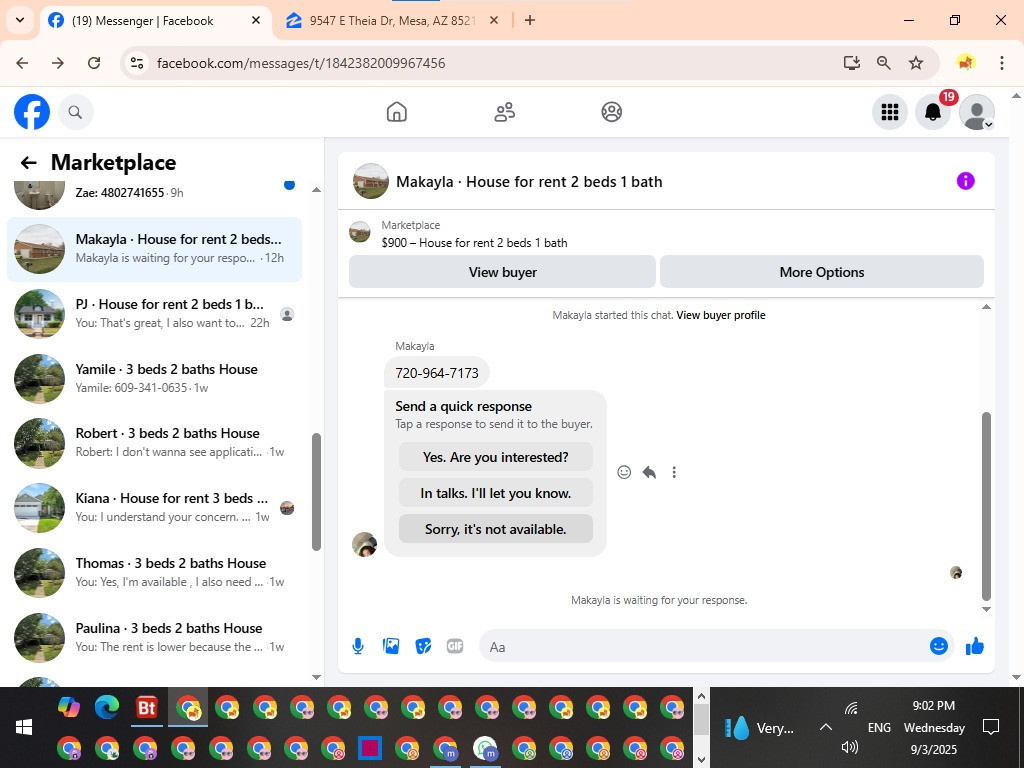Record a voice clip with microphone
Screen dimensions: 1024x768
tap(358, 647)
